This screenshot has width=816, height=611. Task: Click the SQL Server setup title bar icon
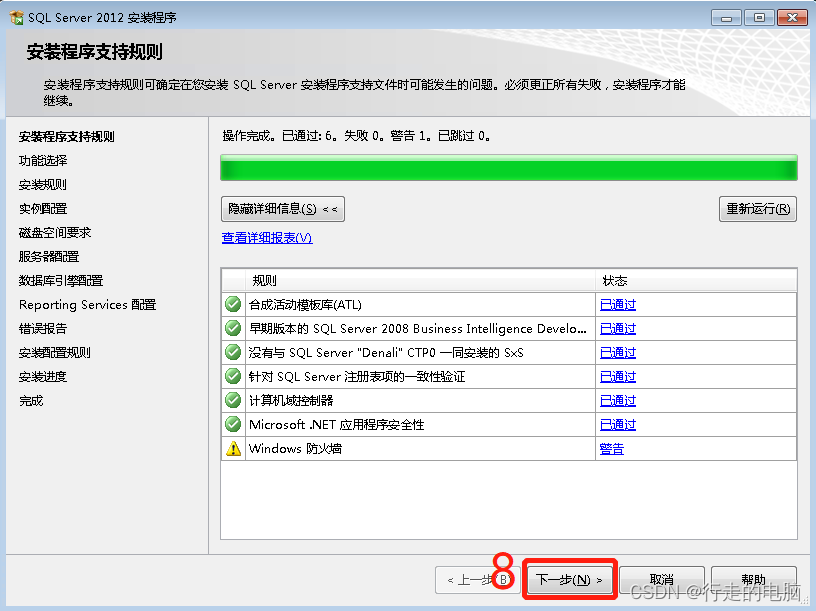click(x=16, y=18)
